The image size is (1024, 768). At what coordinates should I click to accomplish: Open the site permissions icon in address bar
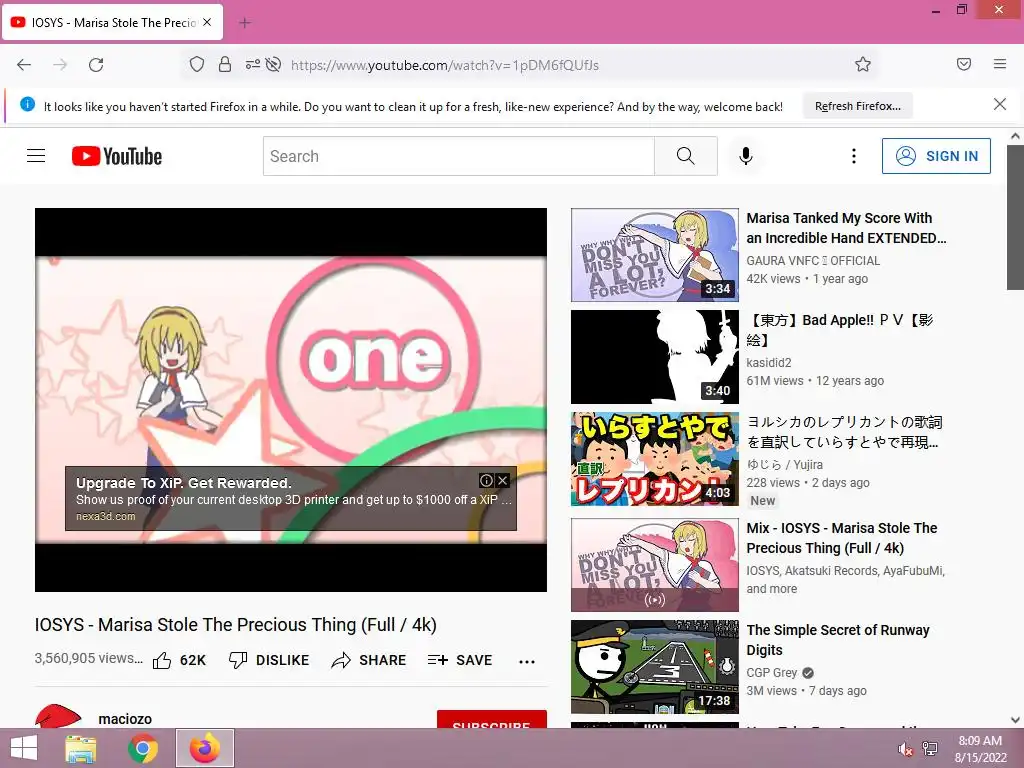[x=253, y=64]
